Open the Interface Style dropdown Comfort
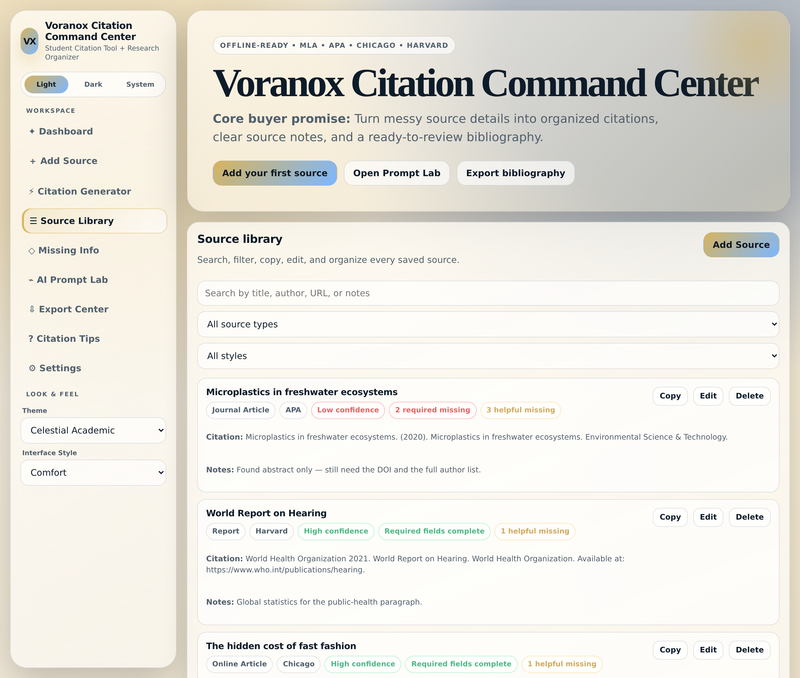This screenshot has width=800, height=678. click(93, 473)
